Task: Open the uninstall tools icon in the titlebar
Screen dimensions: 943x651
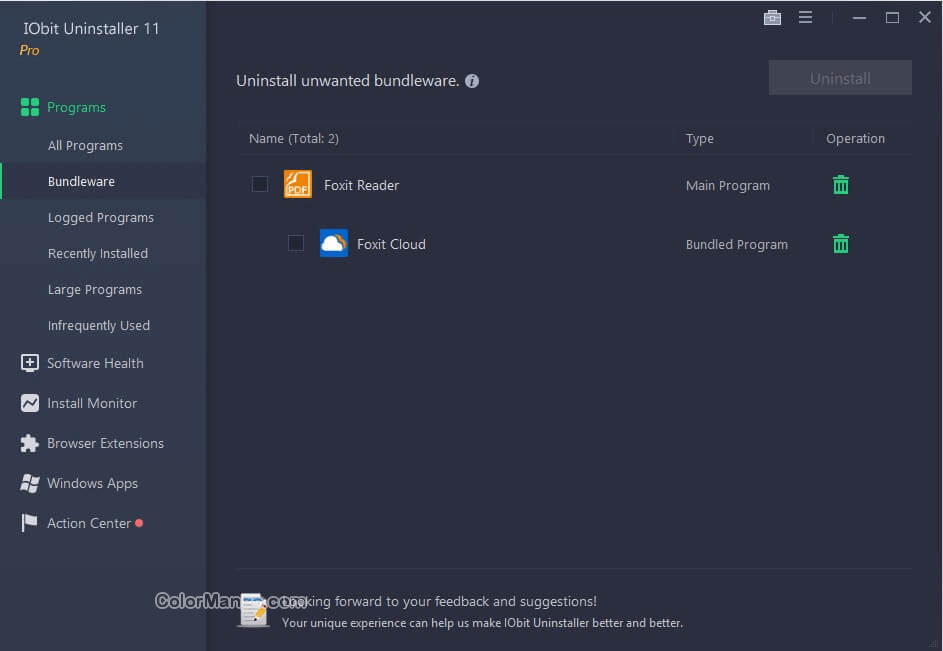Action: coord(772,17)
